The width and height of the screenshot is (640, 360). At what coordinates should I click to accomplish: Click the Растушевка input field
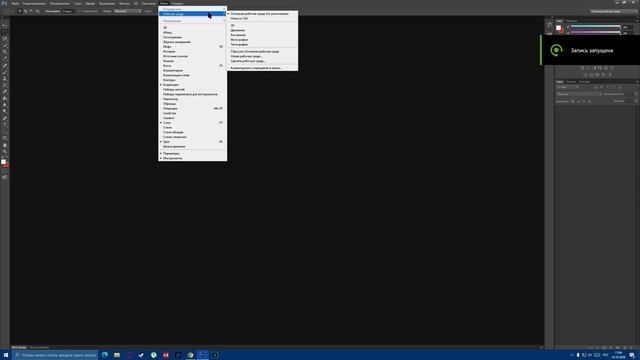(x=69, y=11)
